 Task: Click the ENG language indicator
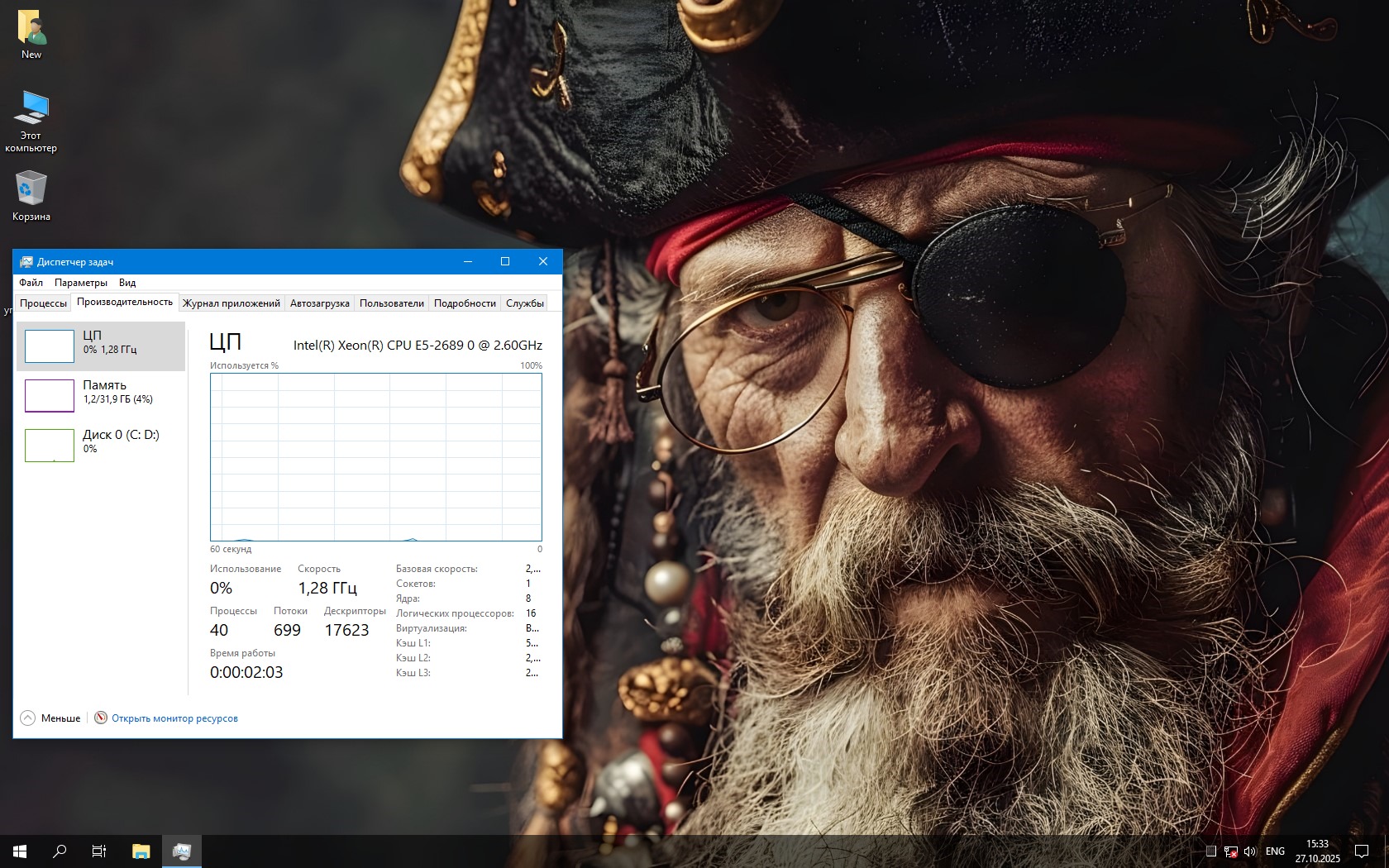pos(1275,851)
